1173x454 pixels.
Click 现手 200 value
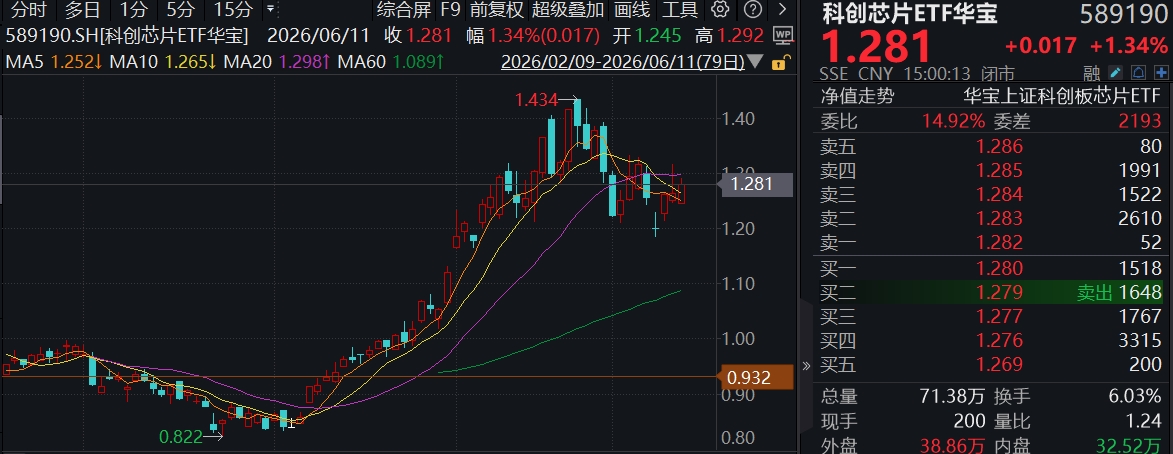pos(970,420)
